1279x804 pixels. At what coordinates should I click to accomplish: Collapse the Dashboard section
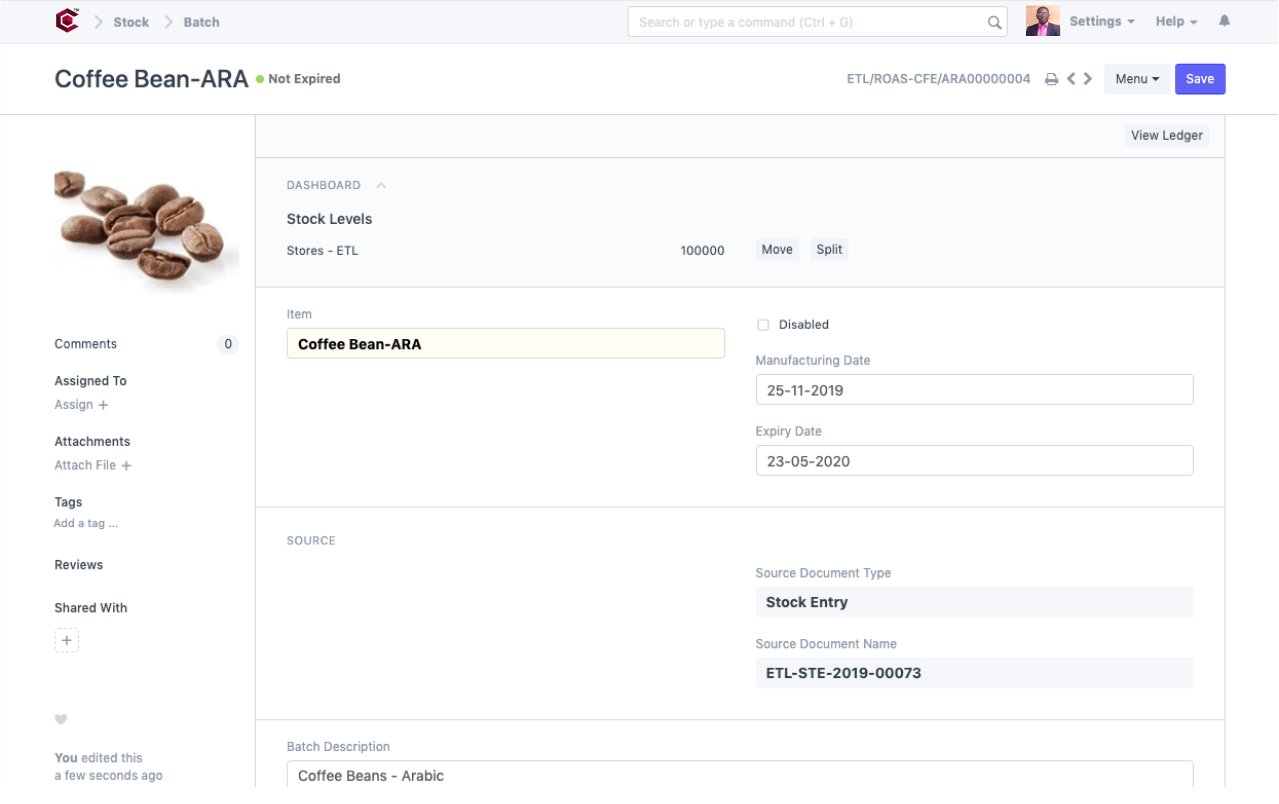(379, 184)
